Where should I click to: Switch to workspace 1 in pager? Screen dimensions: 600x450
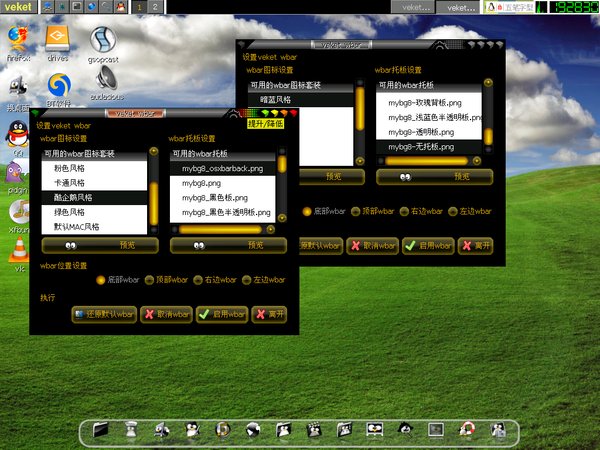(x=139, y=7)
